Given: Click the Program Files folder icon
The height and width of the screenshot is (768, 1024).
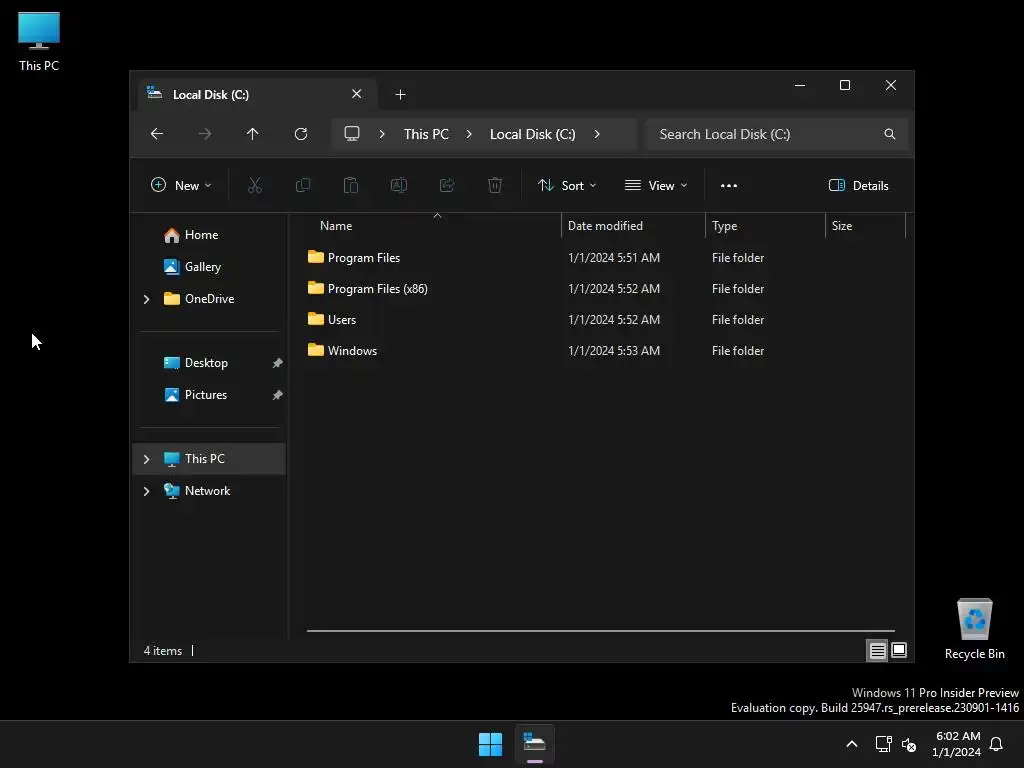Looking at the screenshot, I should (x=315, y=257).
